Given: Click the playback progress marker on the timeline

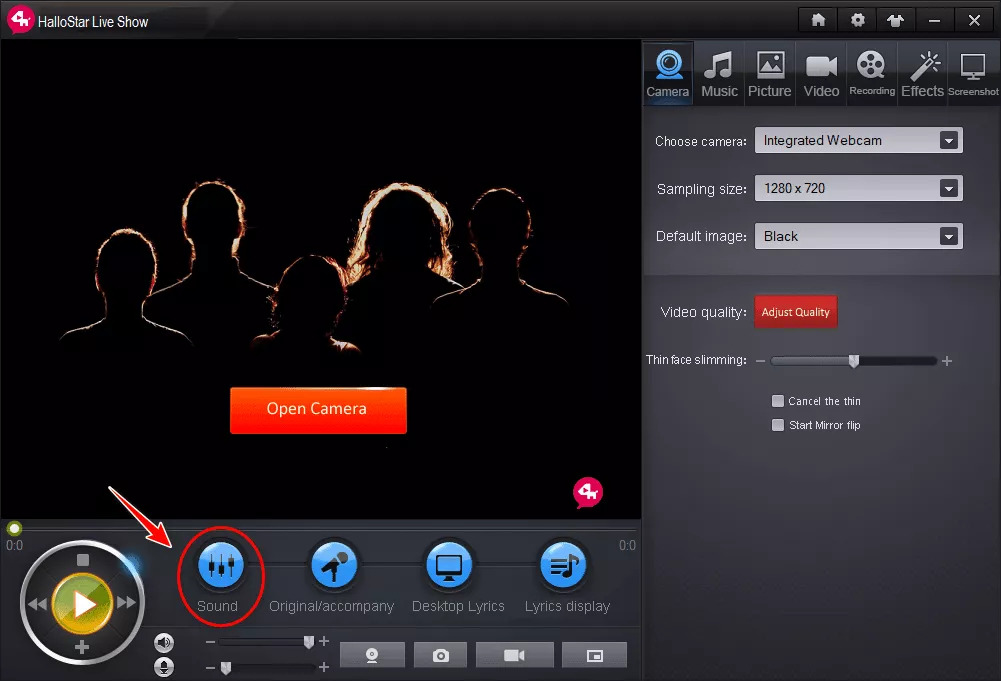Looking at the screenshot, I should [x=14, y=528].
